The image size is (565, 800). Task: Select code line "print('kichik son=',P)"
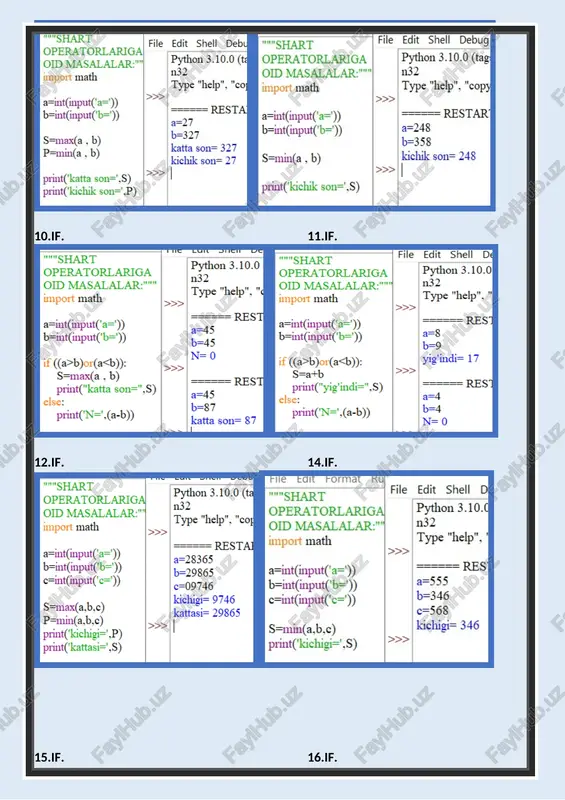point(90,192)
